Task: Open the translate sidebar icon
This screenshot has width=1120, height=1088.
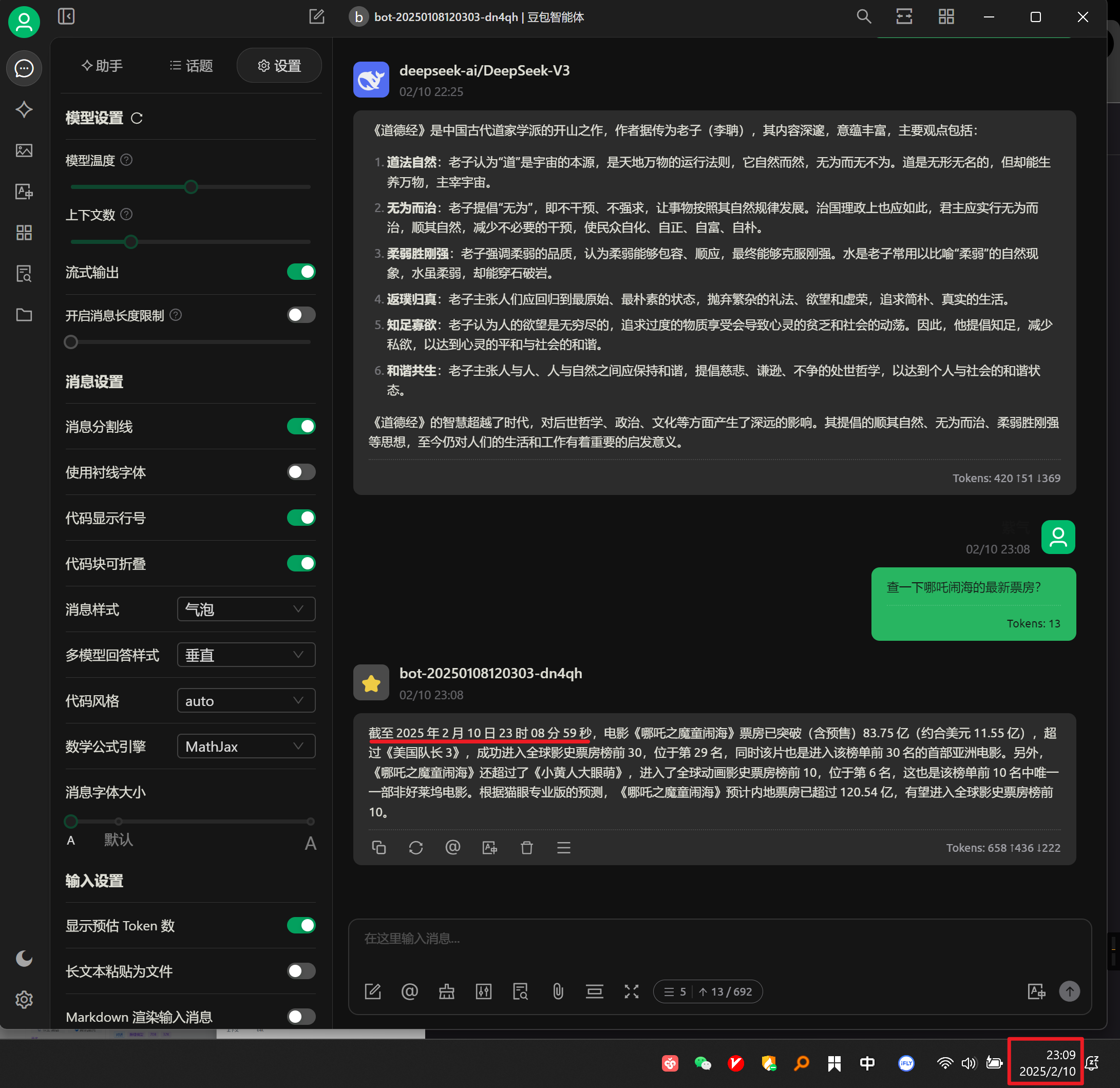Action: 24,192
